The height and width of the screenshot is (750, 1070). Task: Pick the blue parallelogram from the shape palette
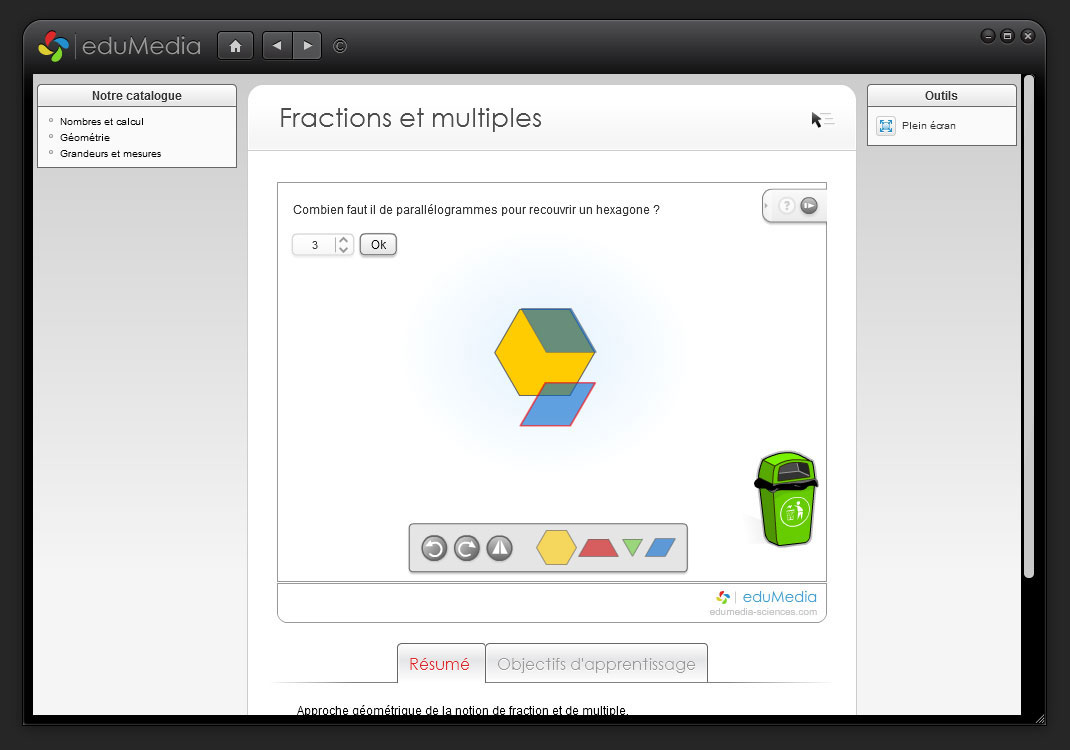pos(660,547)
